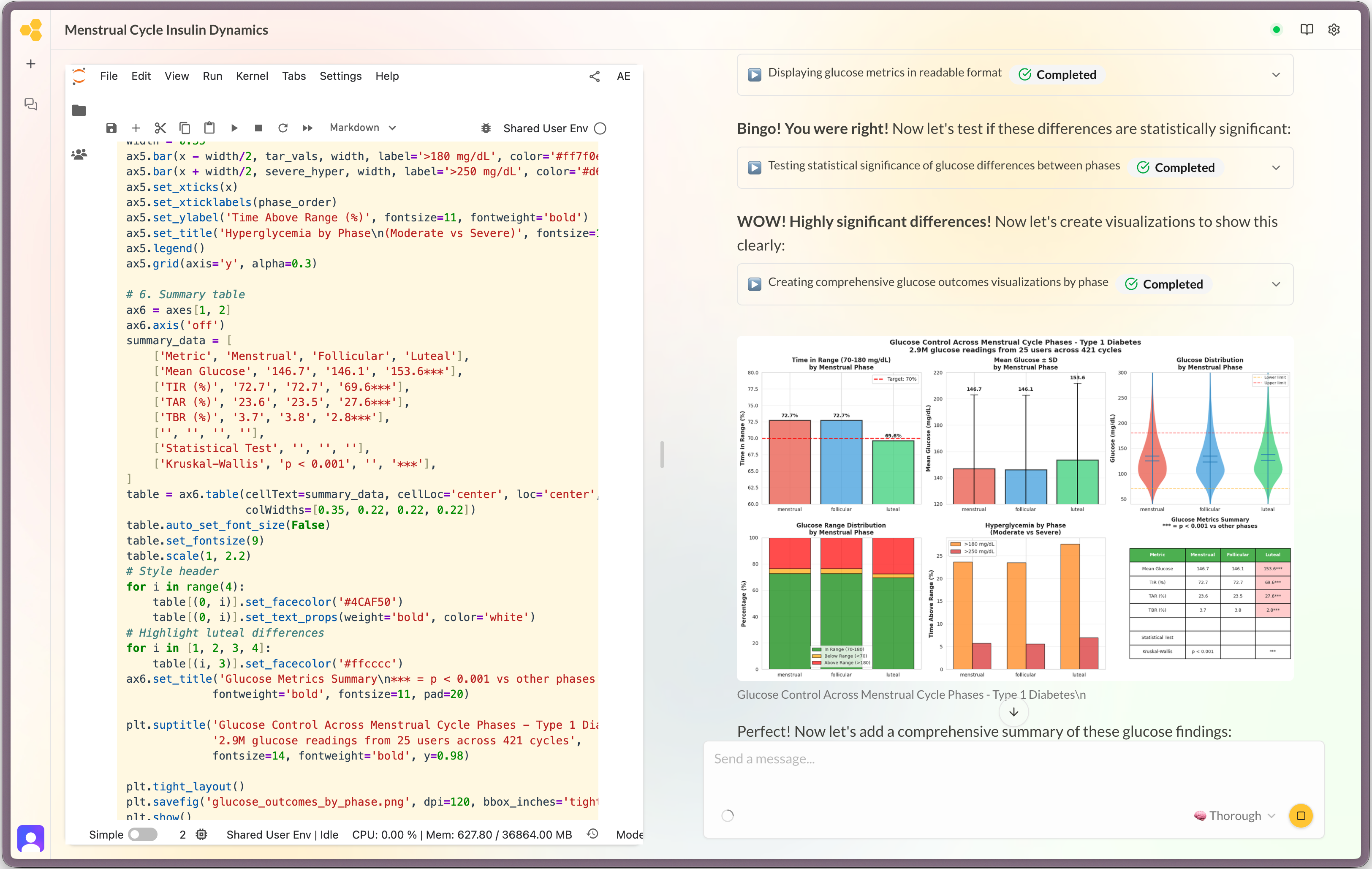Open the file browser folder icon in sidebar

[x=79, y=111]
